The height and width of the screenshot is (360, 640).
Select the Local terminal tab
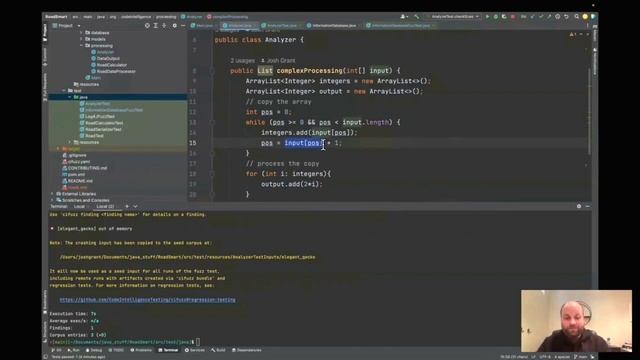[80, 207]
